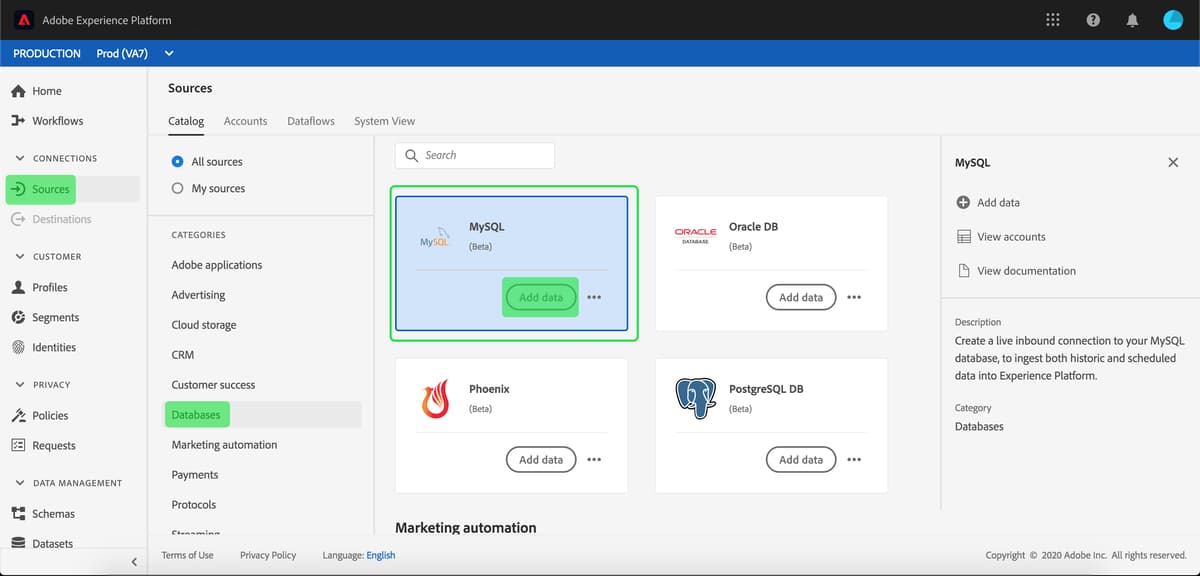
Task: Click Add data on the Oracle DB card
Action: pyautogui.click(x=800, y=297)
